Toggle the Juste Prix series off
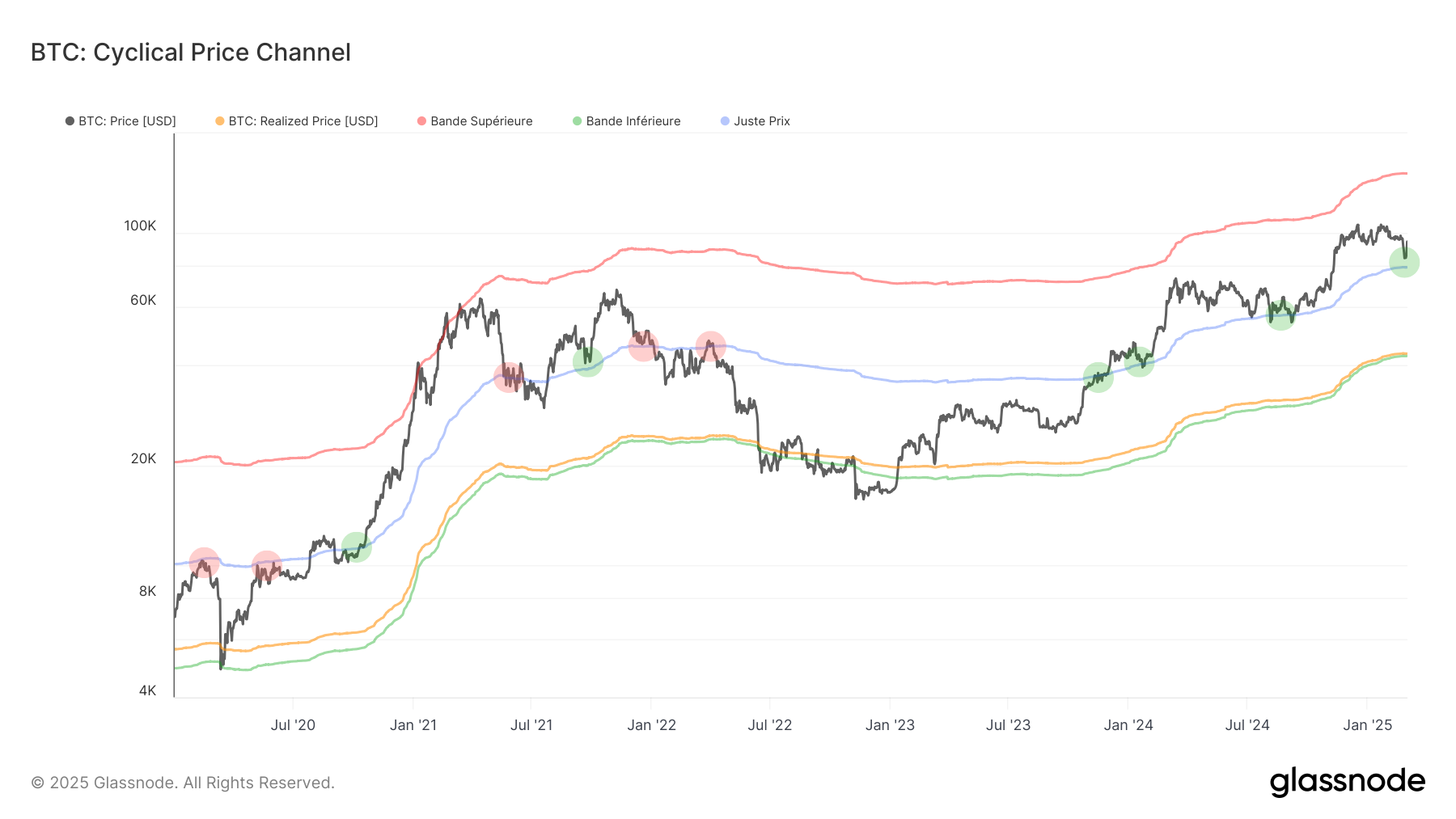Image resolution: width=1456 pixels, height=819 pixels. (x=761, y=120)
